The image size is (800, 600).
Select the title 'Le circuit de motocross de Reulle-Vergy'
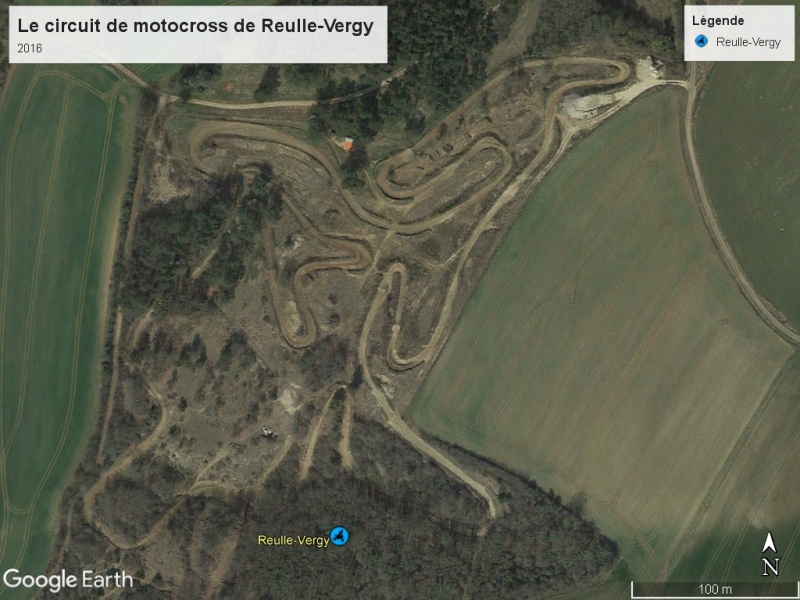[195, 26]
